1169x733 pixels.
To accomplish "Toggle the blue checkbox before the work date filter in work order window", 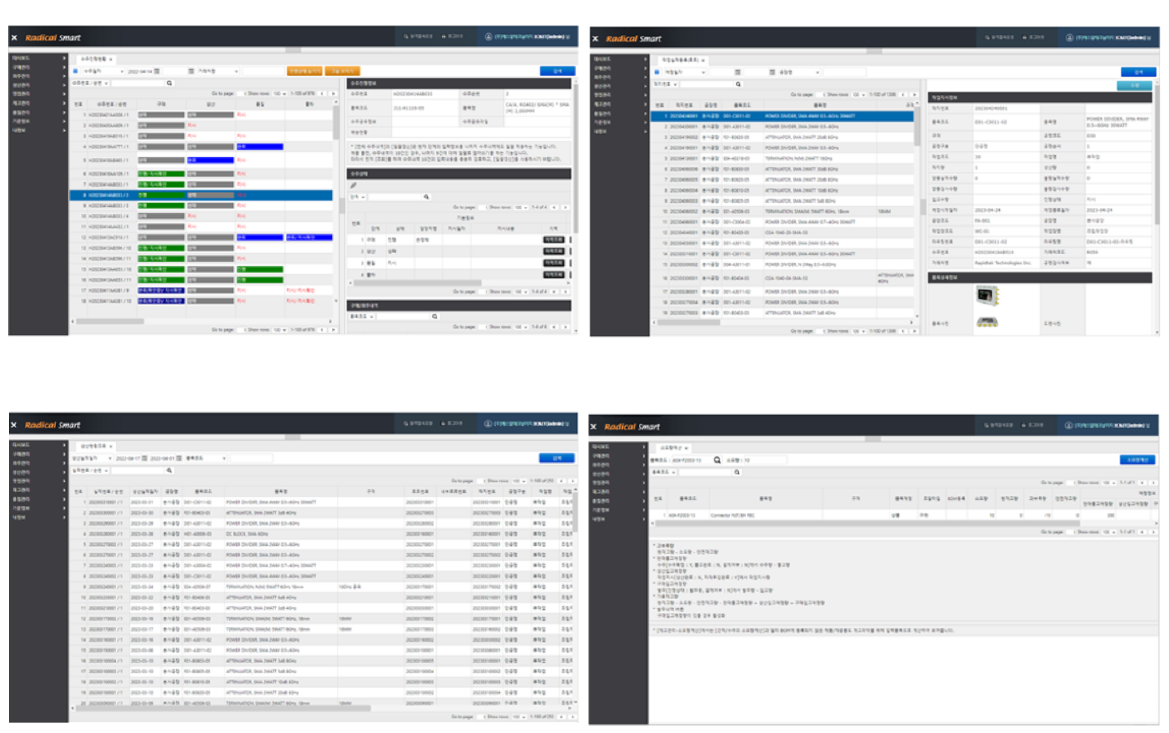I will [657, 72].
